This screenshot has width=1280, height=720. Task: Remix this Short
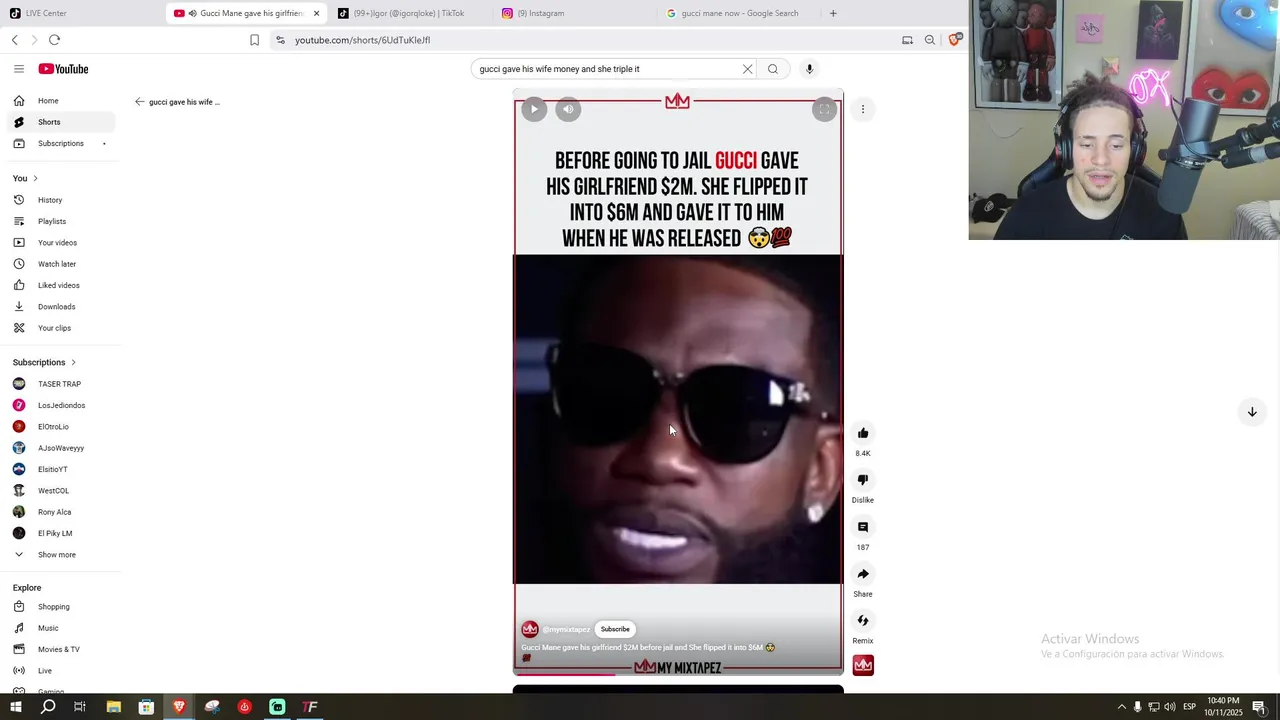click(863, 621)
